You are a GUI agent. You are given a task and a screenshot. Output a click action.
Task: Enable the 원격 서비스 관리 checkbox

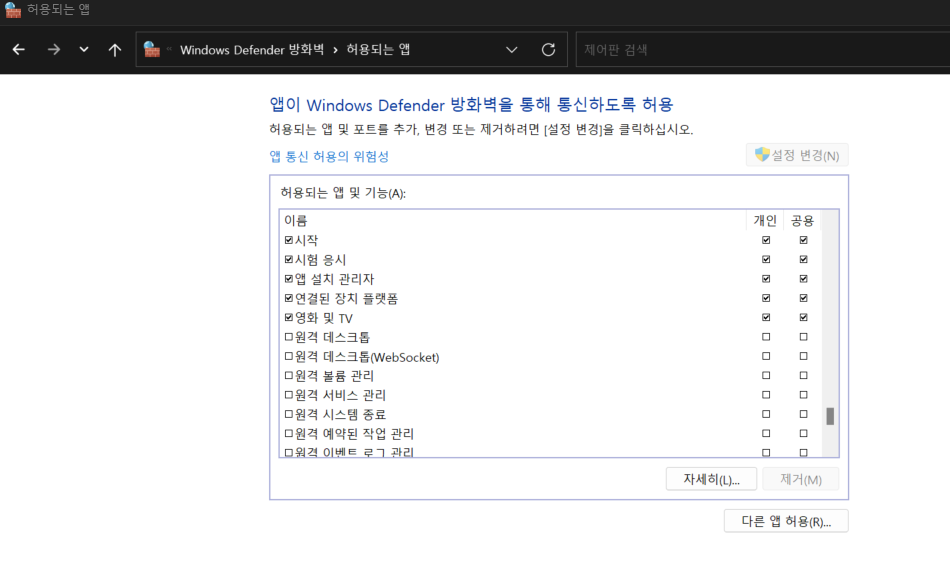click(288, 395)
